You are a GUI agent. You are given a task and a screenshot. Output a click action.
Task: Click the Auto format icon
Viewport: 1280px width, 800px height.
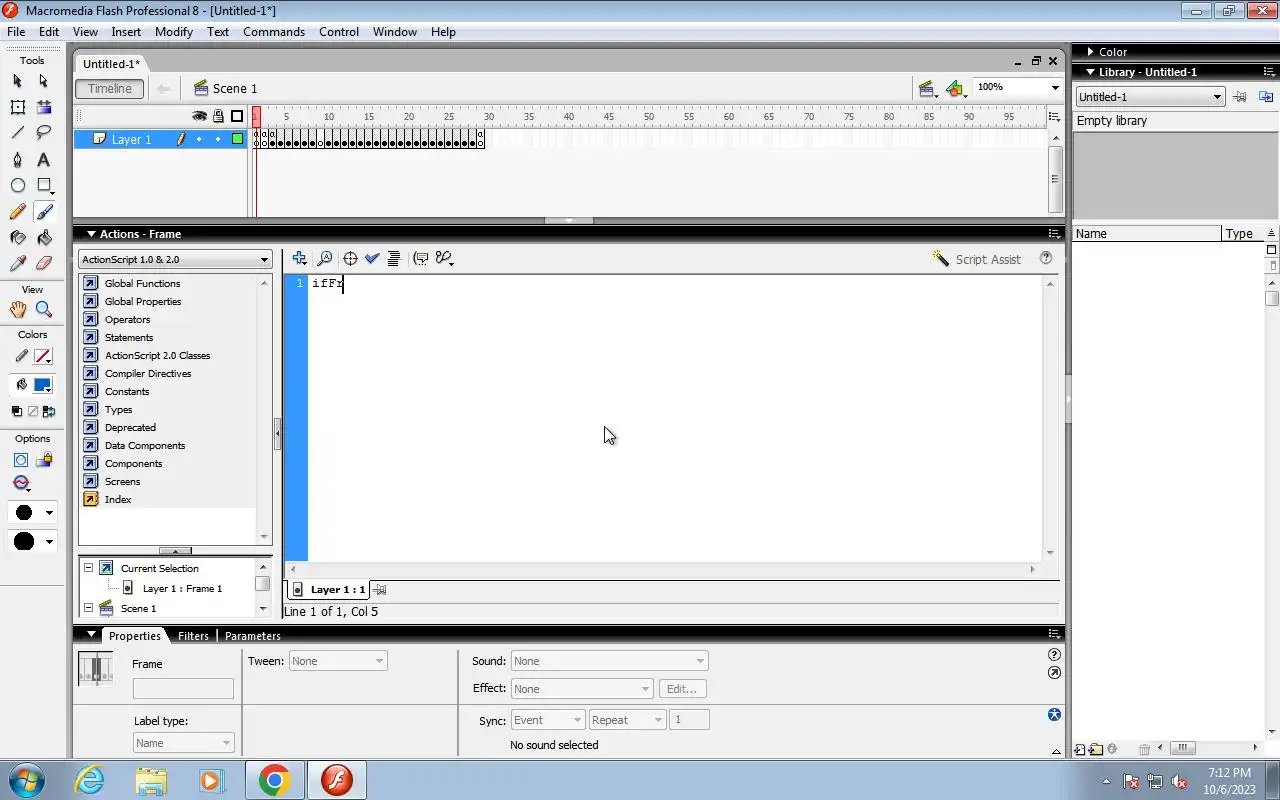(x=394, y=258)
